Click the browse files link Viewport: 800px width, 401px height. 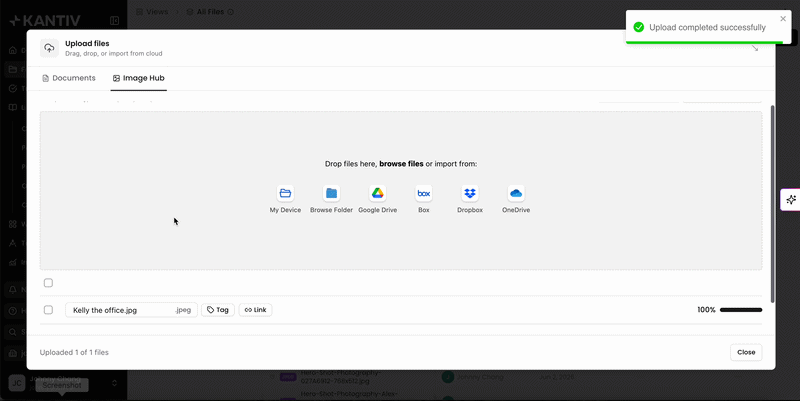point(402,164)
